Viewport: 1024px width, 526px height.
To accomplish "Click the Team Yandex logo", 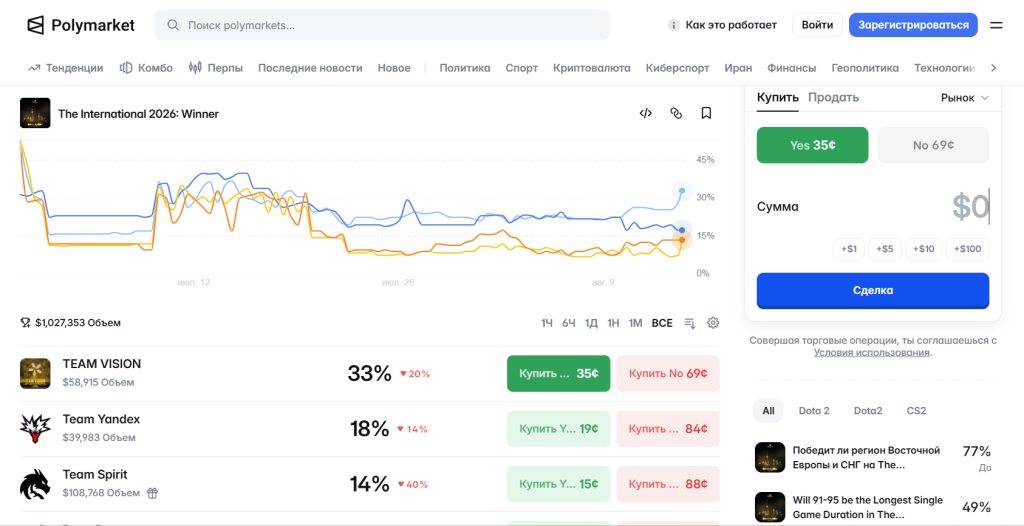I will click(35, 429).
